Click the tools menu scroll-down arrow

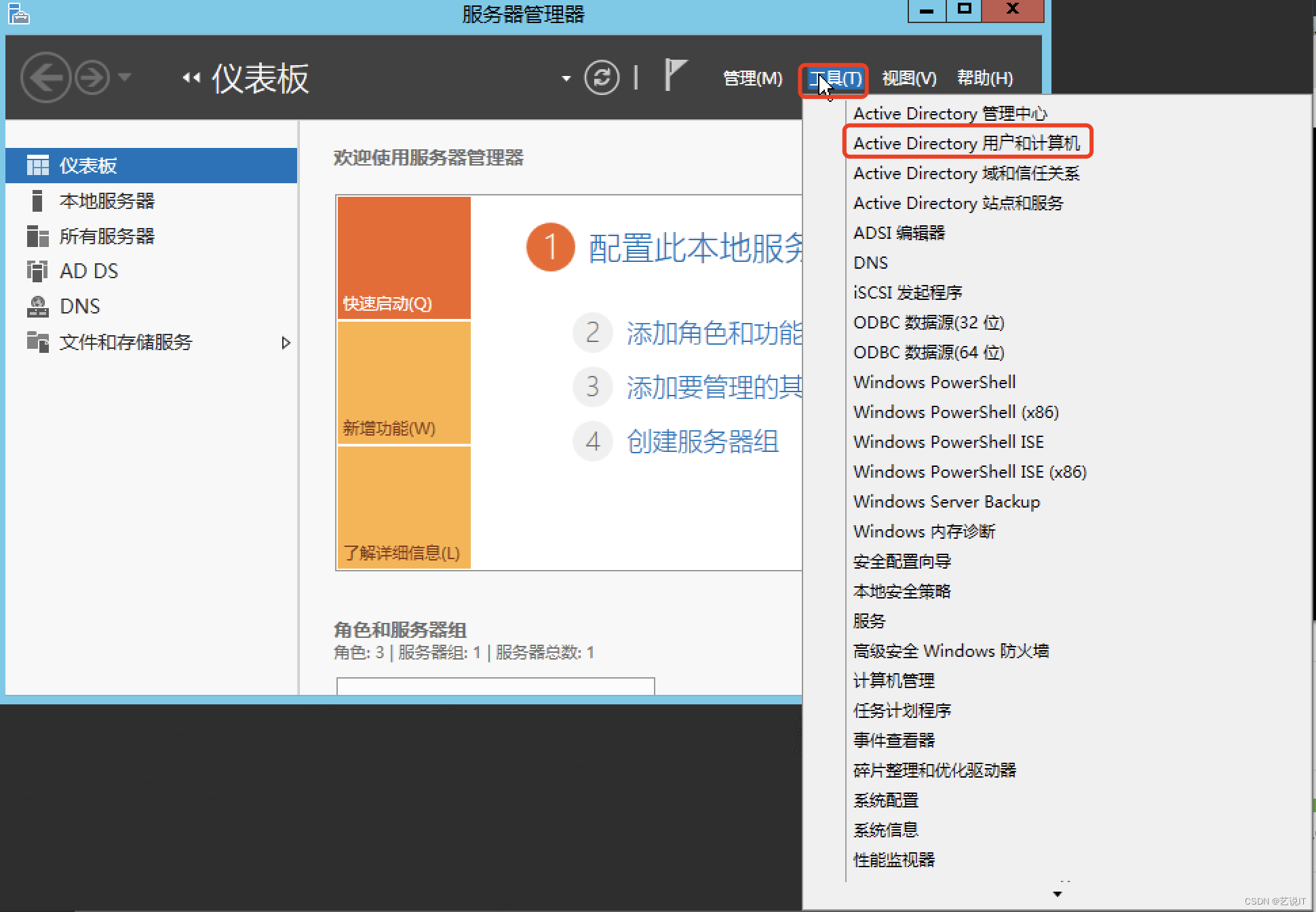coord(1057,894)
